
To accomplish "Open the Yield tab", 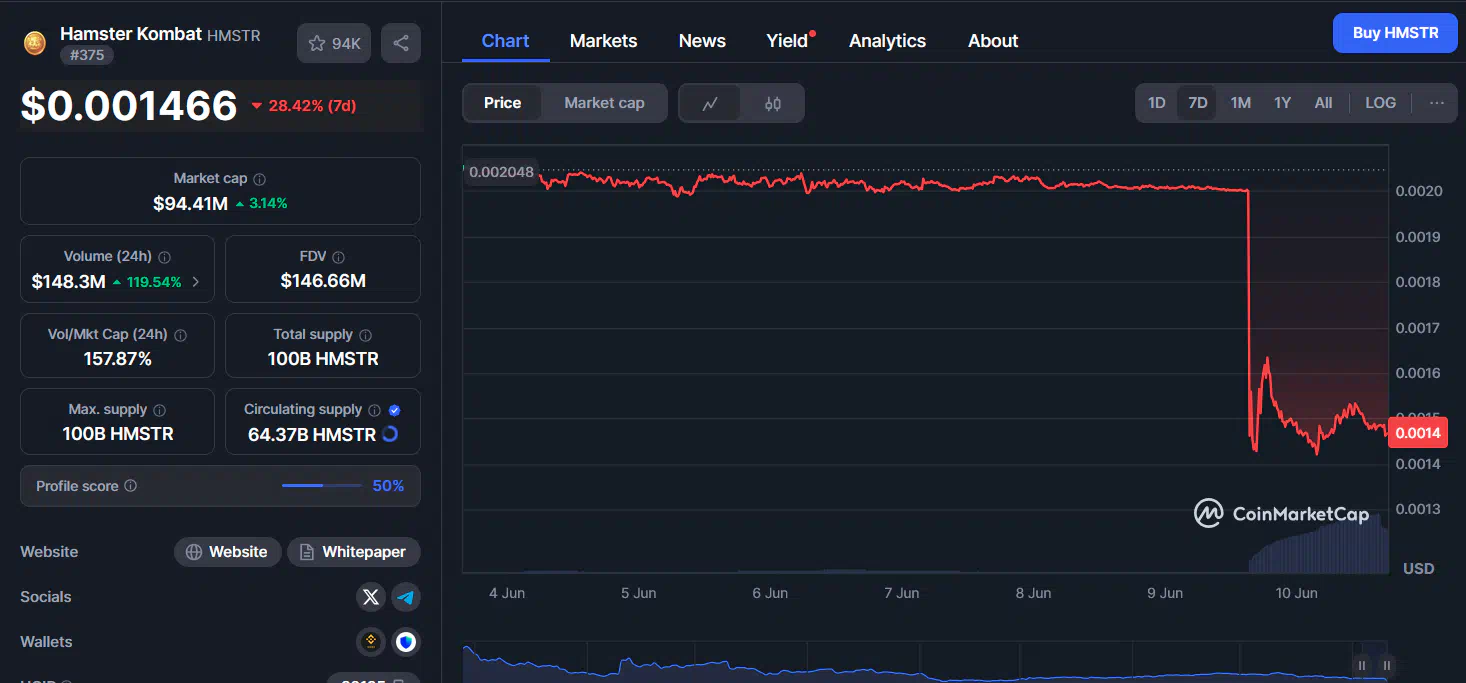I will (787, 41).
